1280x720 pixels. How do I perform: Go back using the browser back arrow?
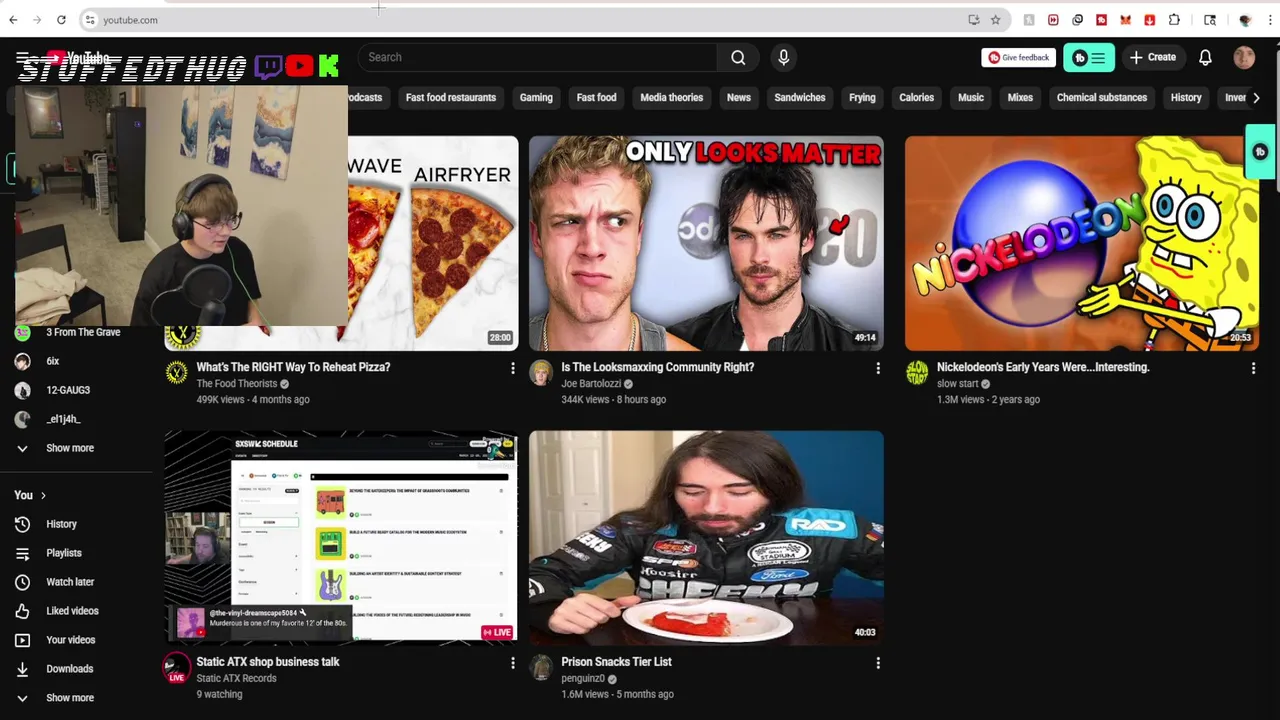coord(13,20)
